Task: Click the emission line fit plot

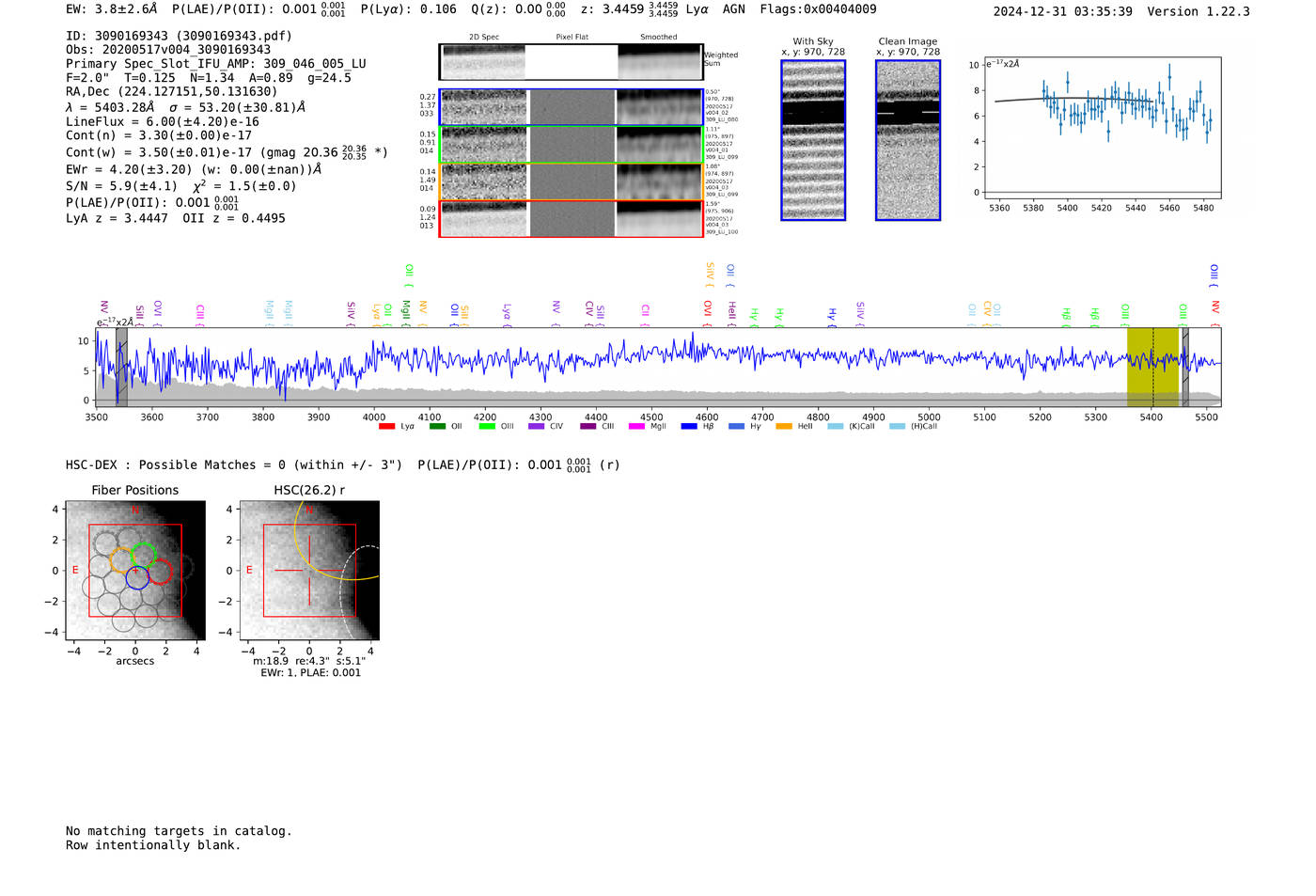Action: click(1102, 128)
